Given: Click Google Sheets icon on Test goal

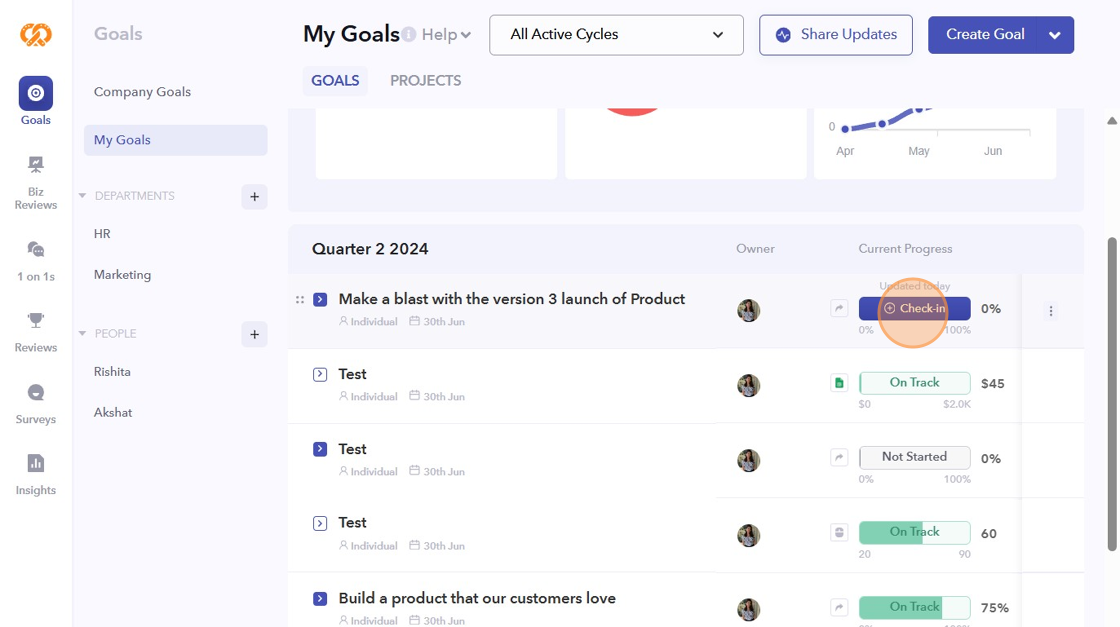Looking at the screenshot, I should coord(839,383).
